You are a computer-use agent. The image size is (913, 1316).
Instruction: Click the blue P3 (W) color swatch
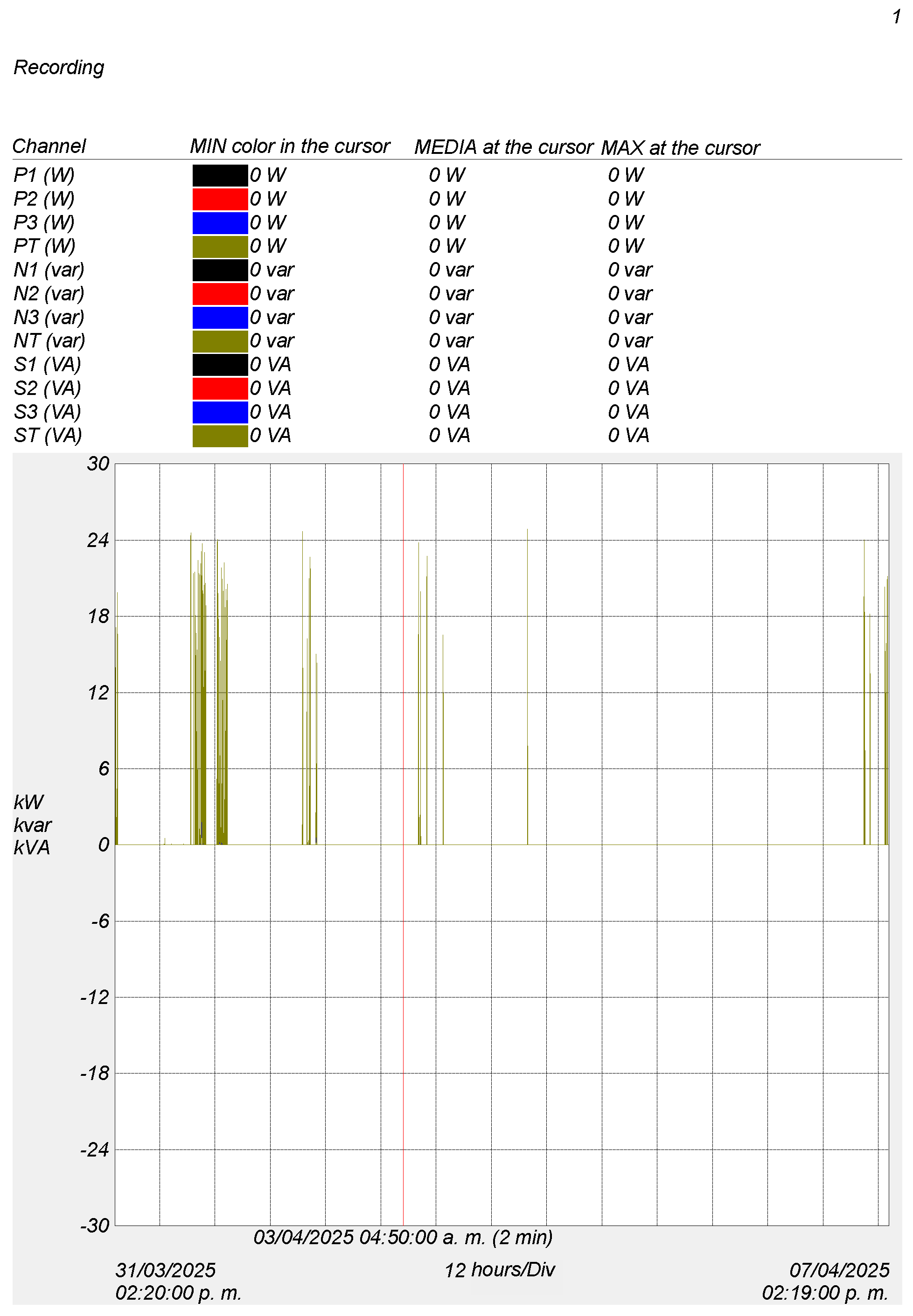coord(220,222)
